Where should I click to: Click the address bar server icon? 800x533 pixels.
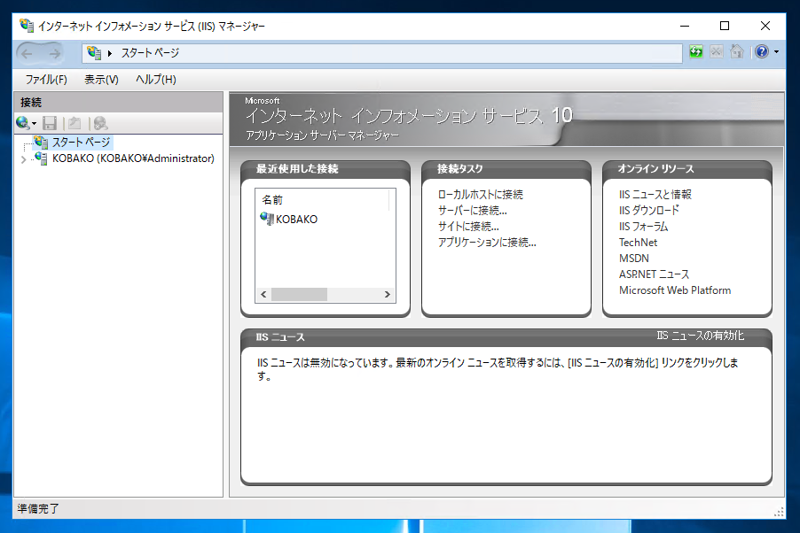point(94,53)
